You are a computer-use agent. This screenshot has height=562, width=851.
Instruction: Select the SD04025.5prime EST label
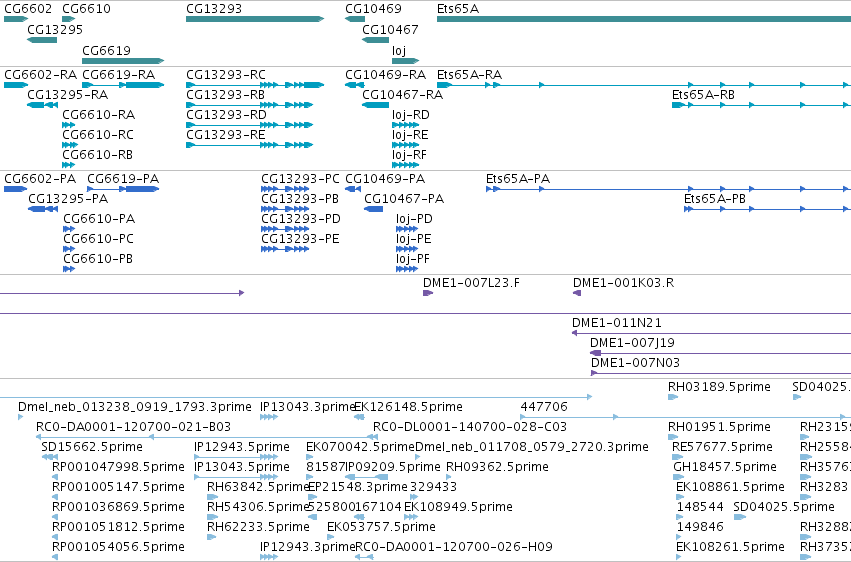tap(784, 507)
